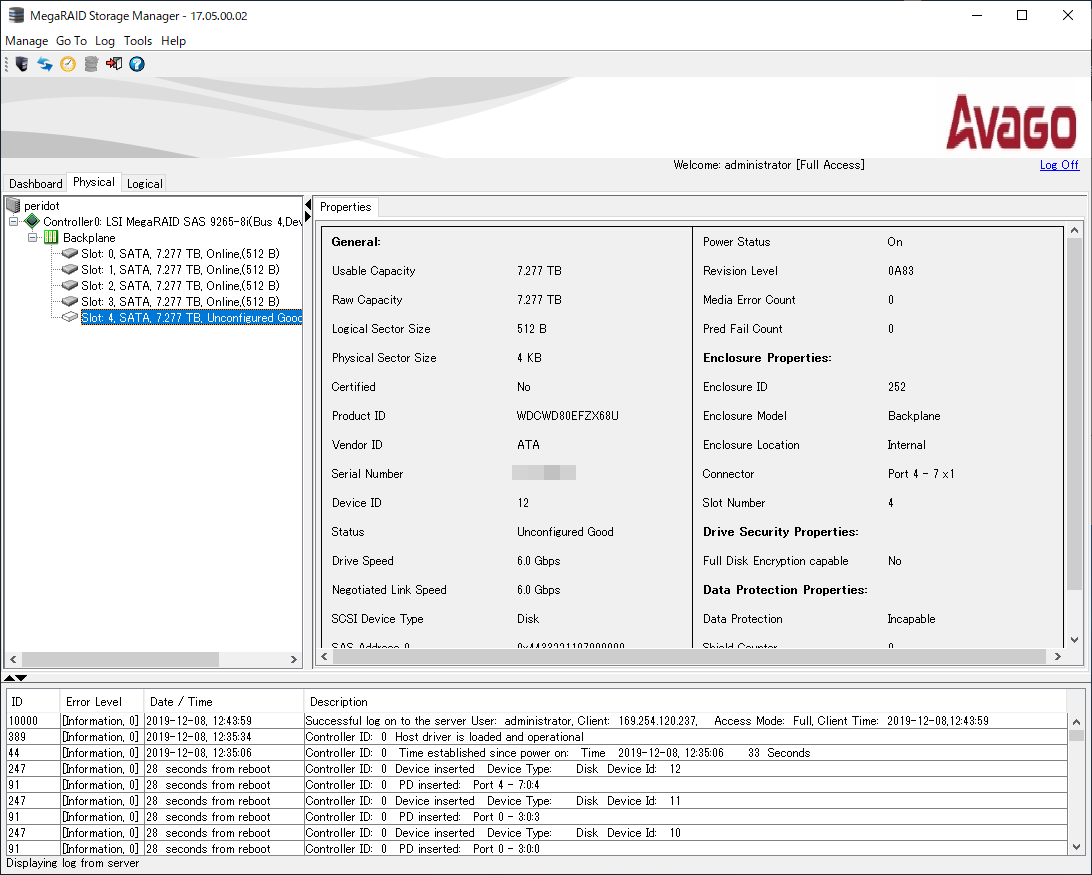Select Slot 3 SATA Online drive
1092x875 pixels.
pyautogui.click(x=180, y=301)
